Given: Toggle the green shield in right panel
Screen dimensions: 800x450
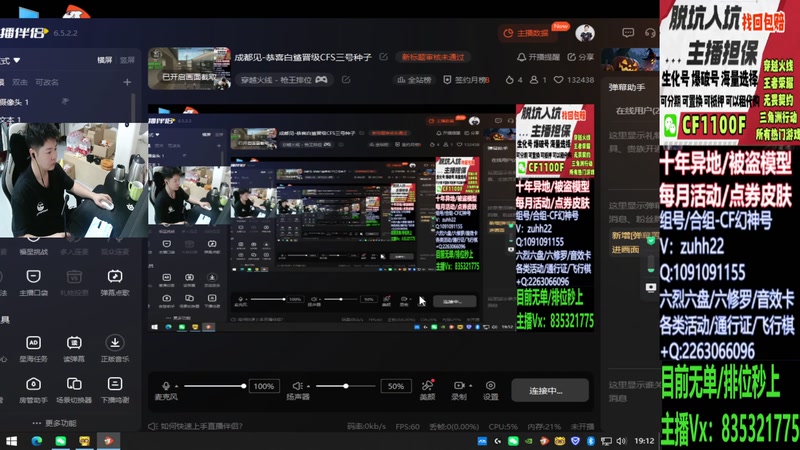Looking at the screenshot, I should pyautogui.click(x=651, y=240).
